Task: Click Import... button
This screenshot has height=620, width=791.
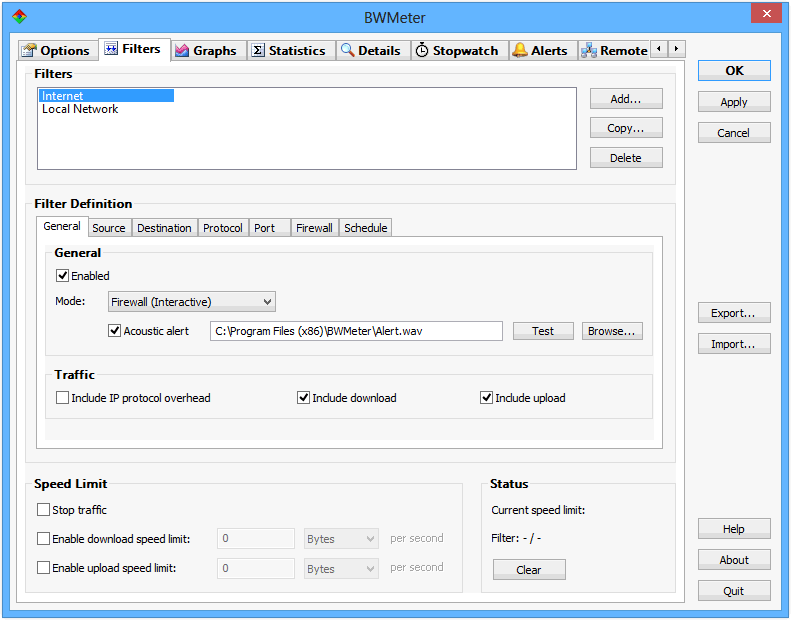Action: [734, 344]
